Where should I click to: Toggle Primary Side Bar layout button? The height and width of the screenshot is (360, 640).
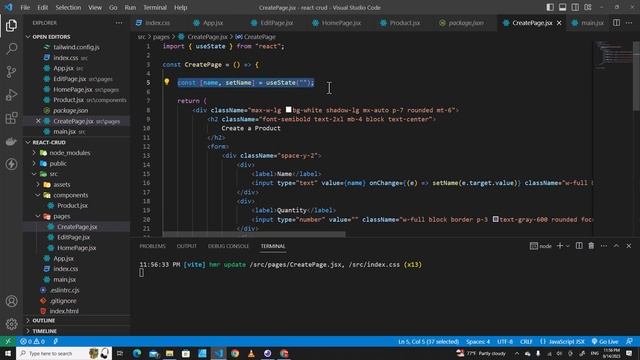point(550,7)
